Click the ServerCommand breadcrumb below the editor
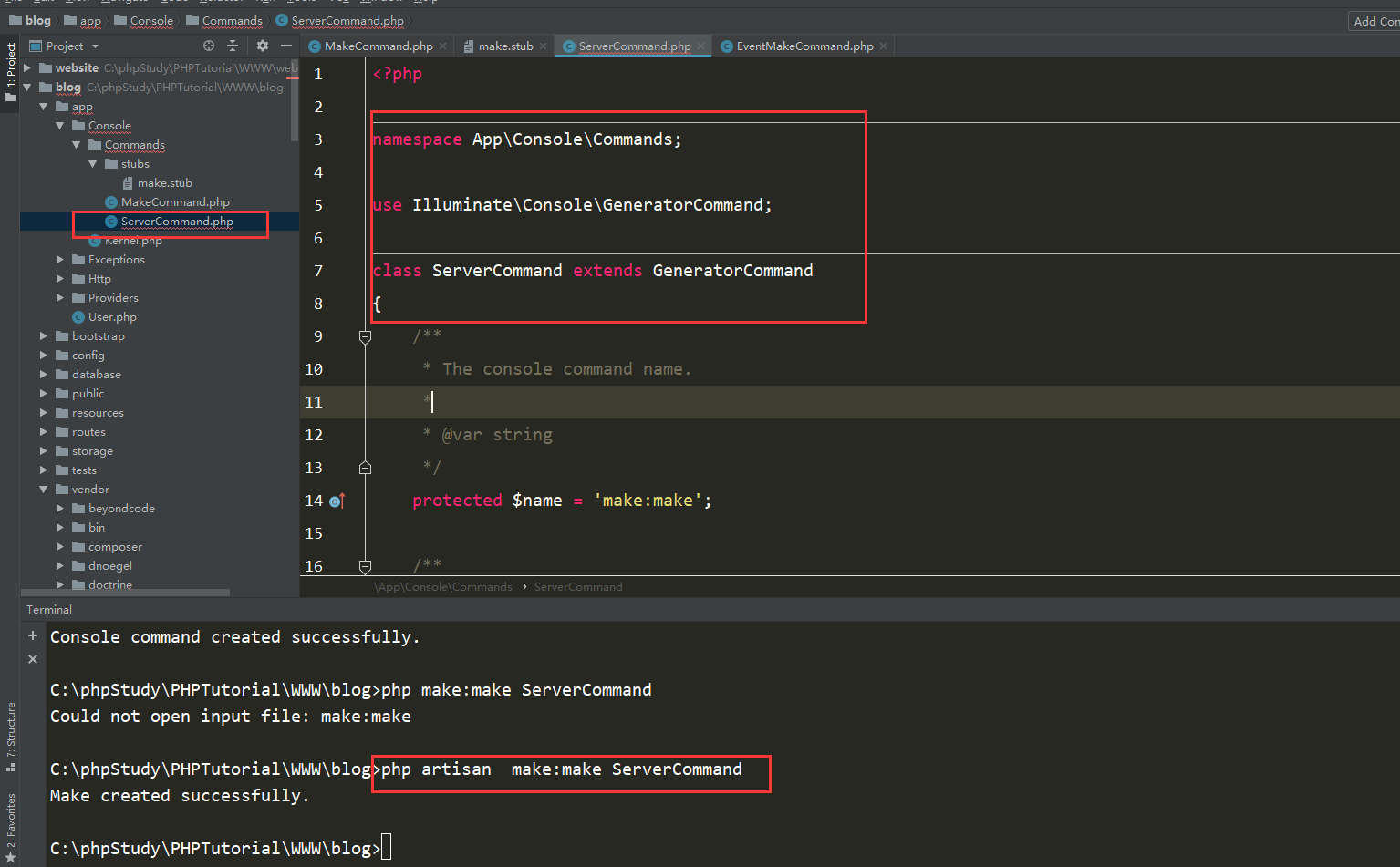This screenshot has width=1400, height=867. coord(578,586)
